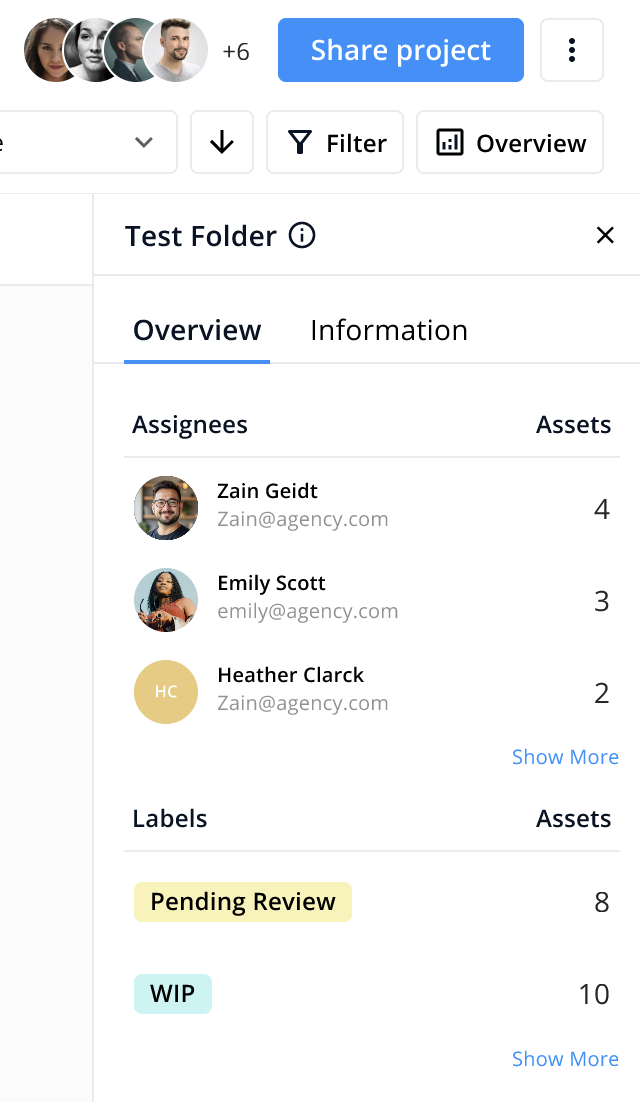Click the info icon next to Test Folder
Screen dimensions: 640x1102
pos(302,236)
